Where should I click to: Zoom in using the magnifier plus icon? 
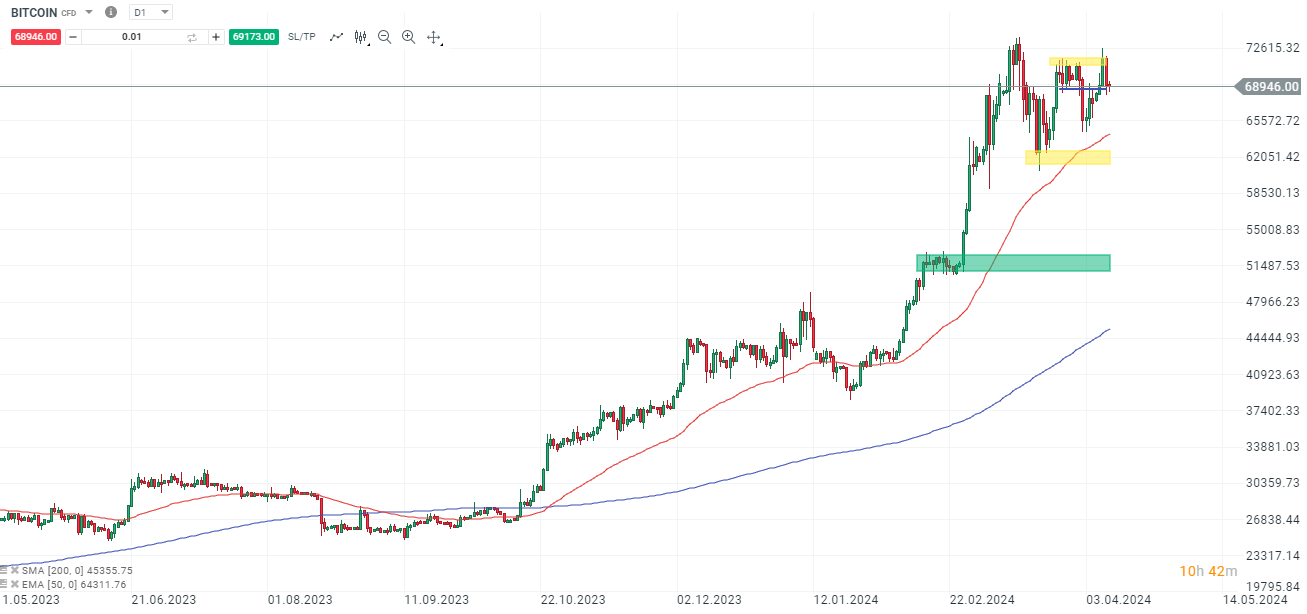point(408,36)
